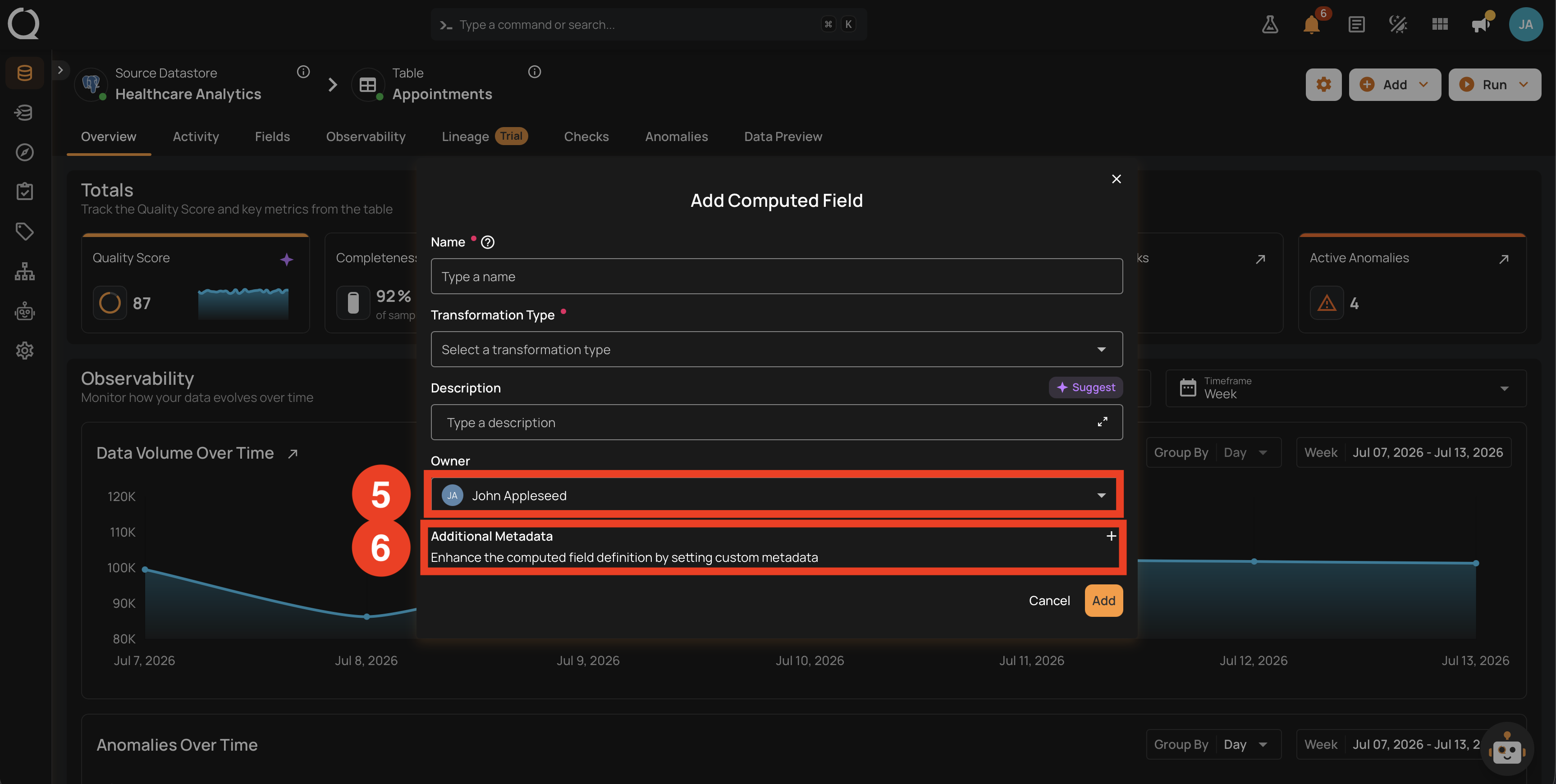Switch to the Observability tab

(366, 137)
